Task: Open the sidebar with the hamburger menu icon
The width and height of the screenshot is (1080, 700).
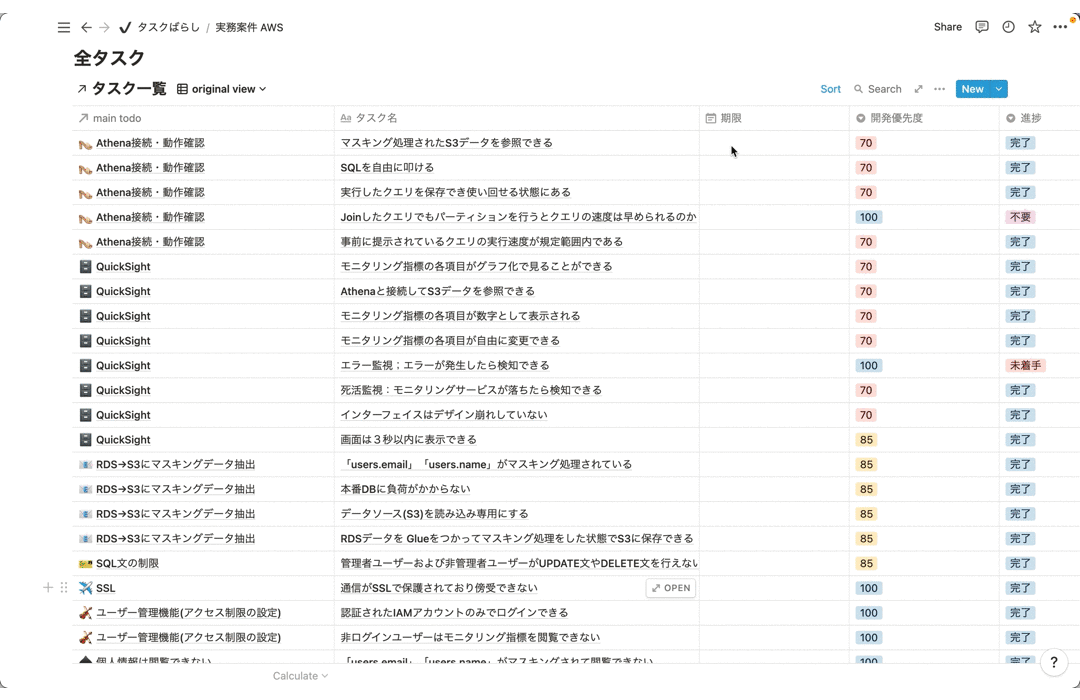Action: (63, 27)
